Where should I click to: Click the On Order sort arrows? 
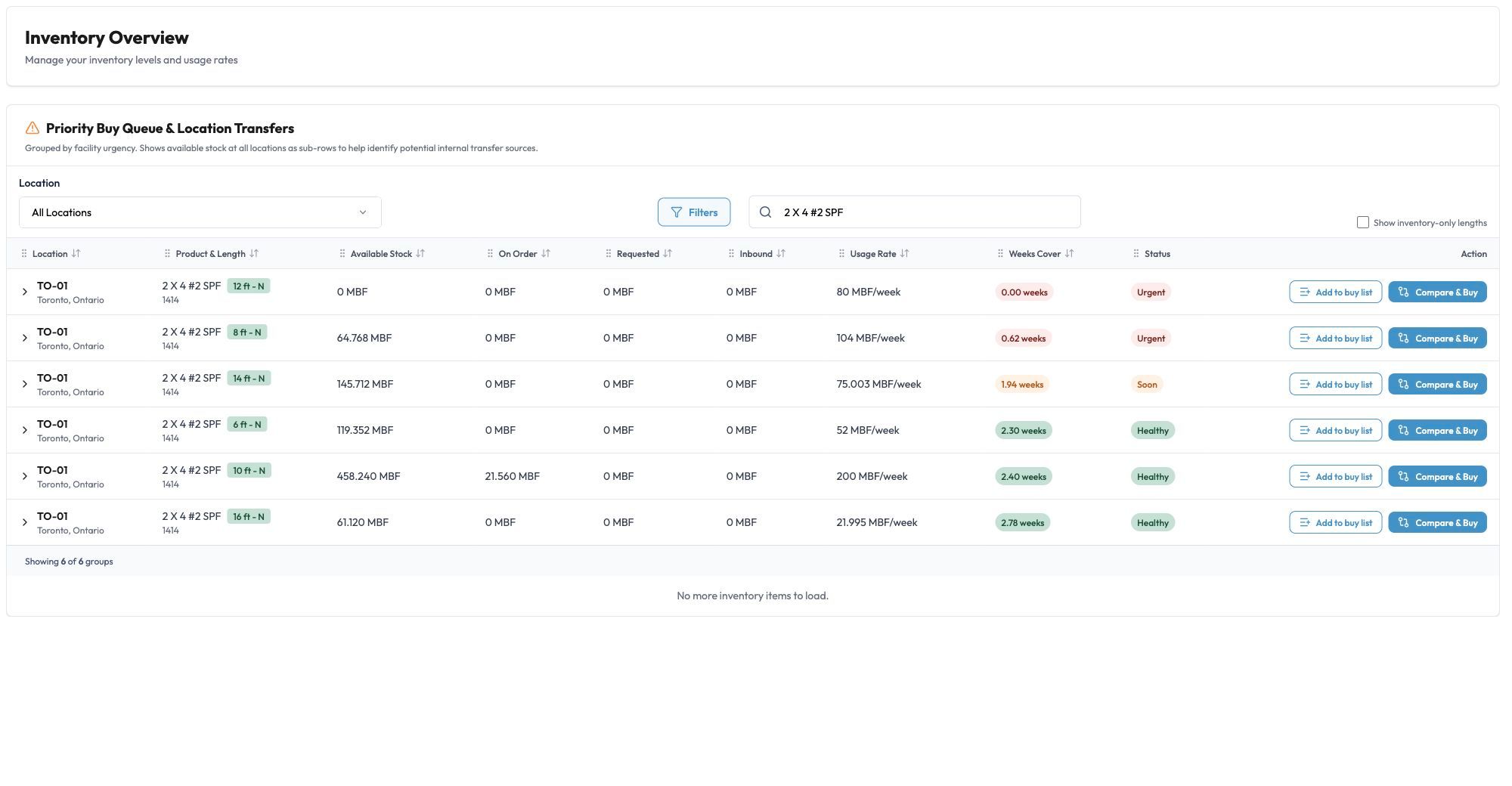pyautogui.click(x=546, y=254)
